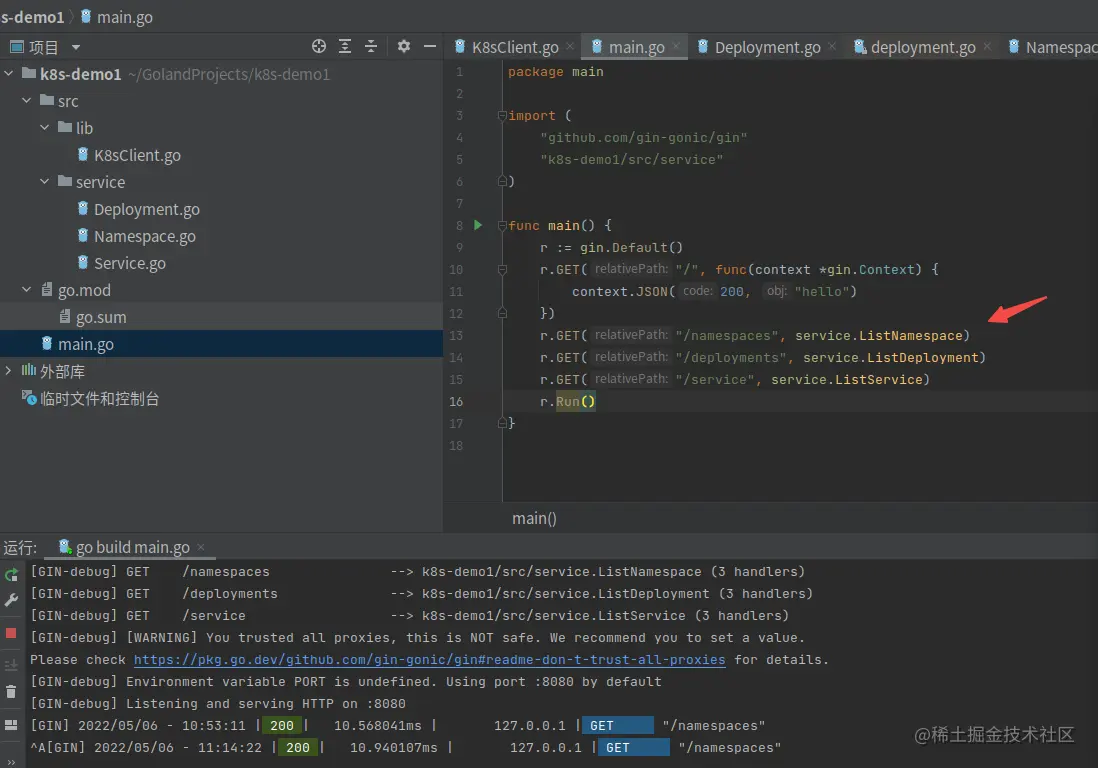Click the Listening and serving HTTP log line

pyautogui.click(x=218, y=704)
